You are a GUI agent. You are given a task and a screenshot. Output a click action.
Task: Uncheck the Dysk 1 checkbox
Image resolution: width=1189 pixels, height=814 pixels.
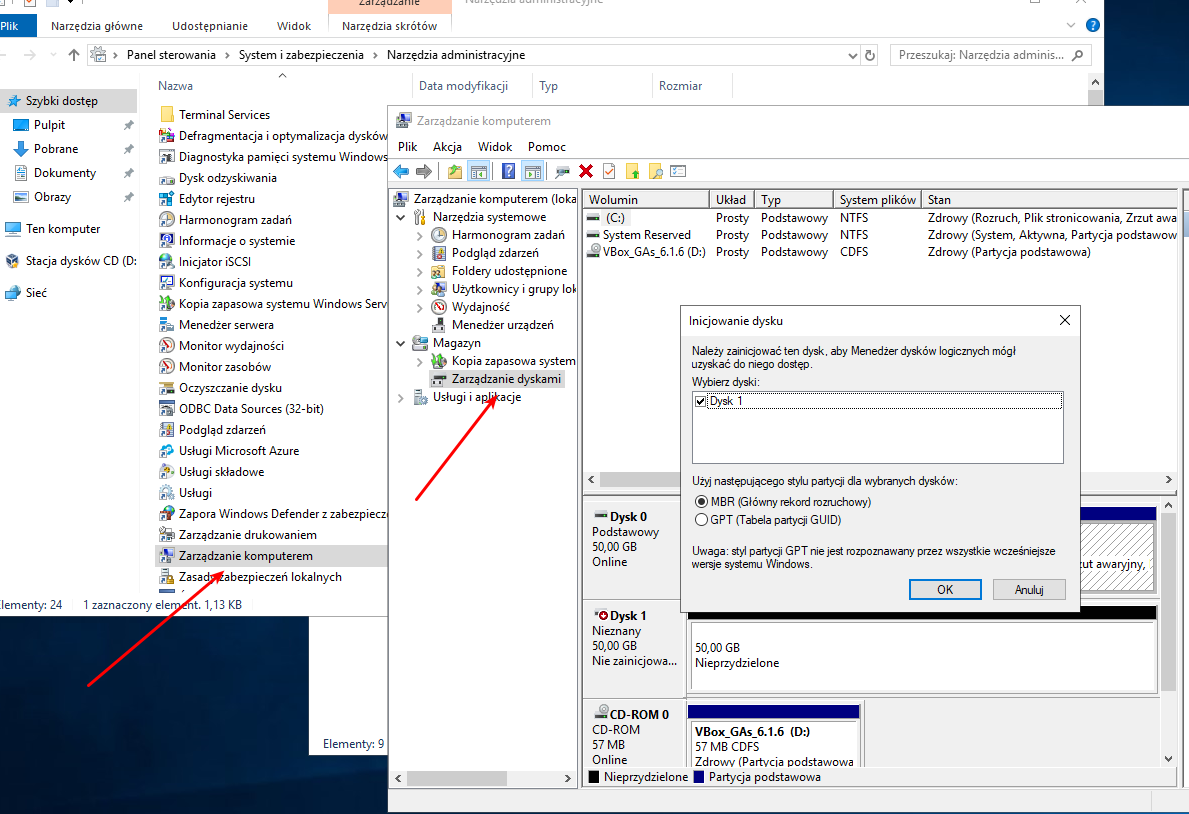[700, 401]
